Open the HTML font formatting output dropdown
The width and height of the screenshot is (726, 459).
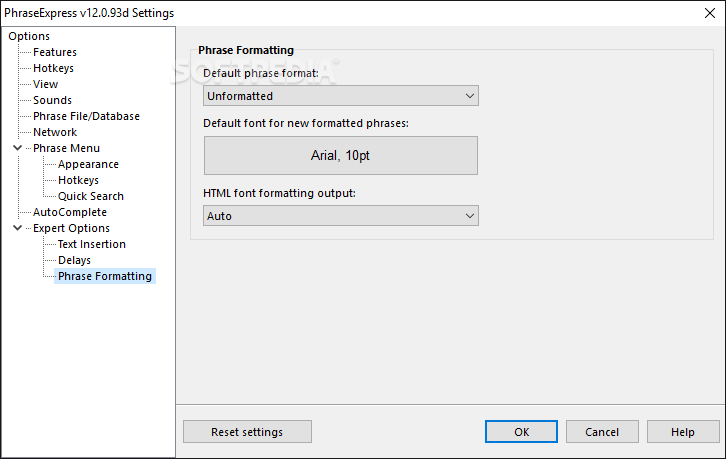pyautogui.click(x=341, y=216)
